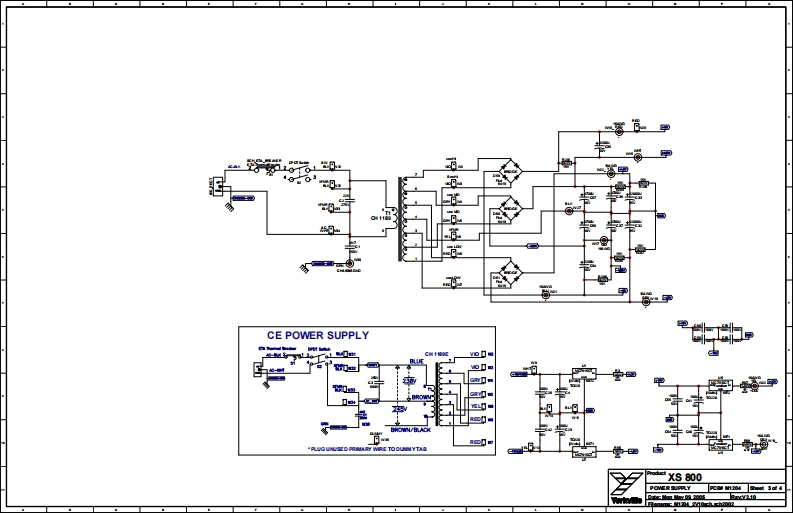The width and height of the screenshot is (793, 513).
Task: Click the Sheet 3 of 4 field
Action: (765, 486)
